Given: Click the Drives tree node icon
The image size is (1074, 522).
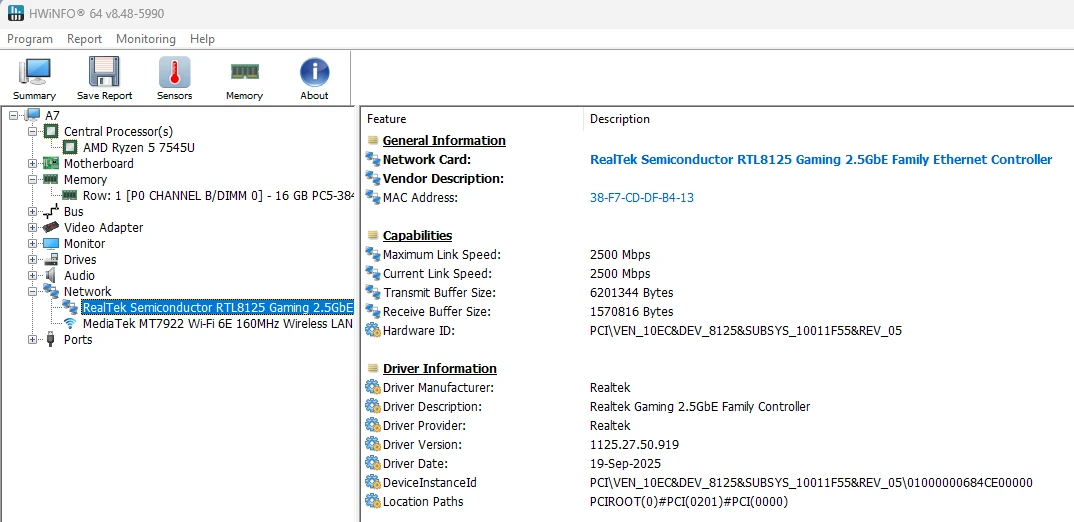Looking at the screenshot, I should click(x=51, y=260).
